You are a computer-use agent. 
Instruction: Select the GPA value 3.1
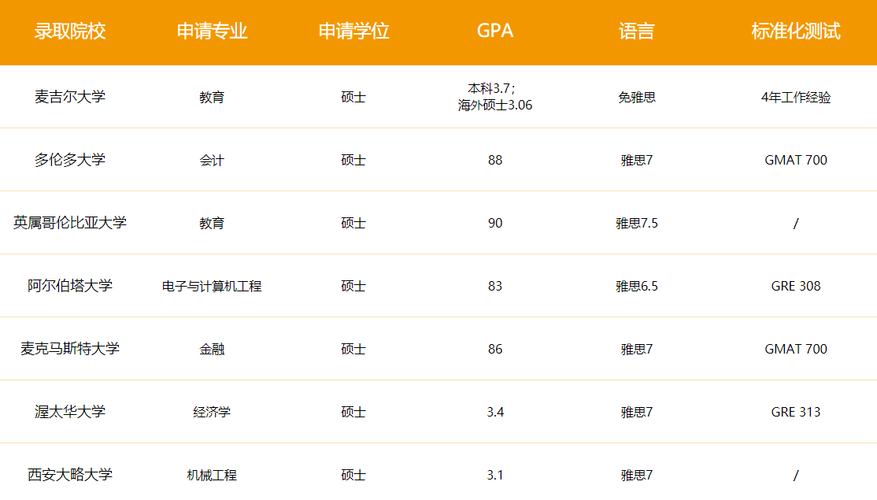pyautogui.click(x=495, y=475)
